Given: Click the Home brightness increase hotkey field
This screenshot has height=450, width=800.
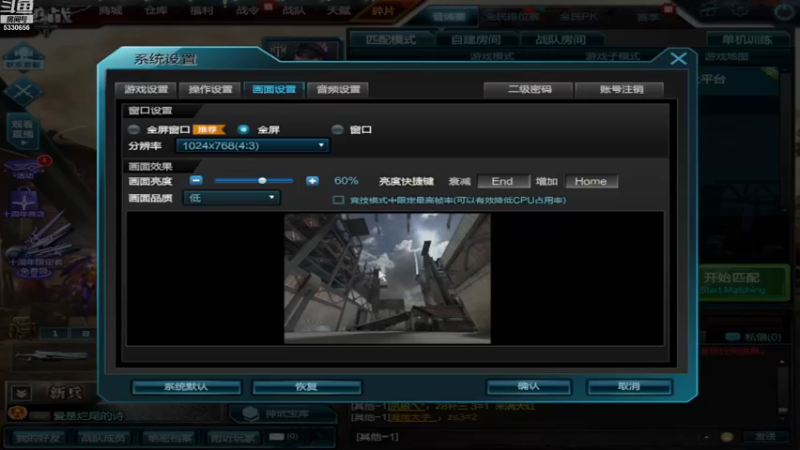Looking at the screenshot, I should click(x=591, y=181).
